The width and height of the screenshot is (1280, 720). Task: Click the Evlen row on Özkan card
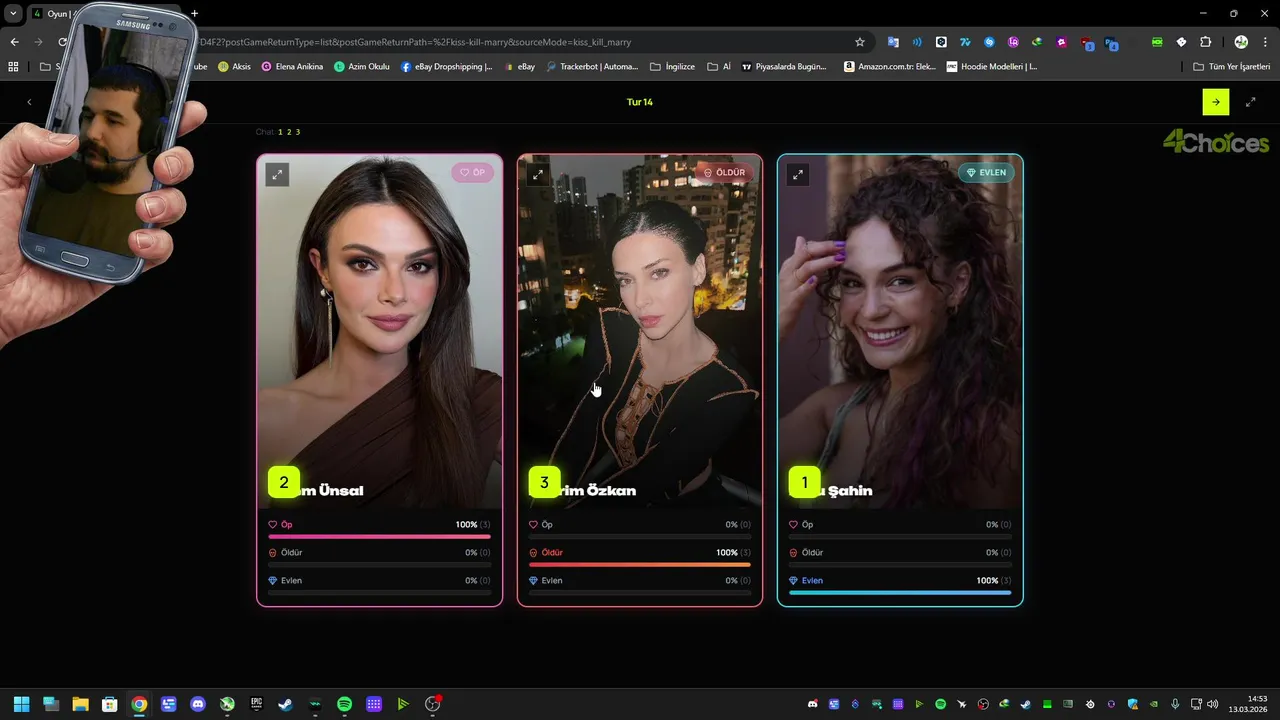click(x=640, y=585)
